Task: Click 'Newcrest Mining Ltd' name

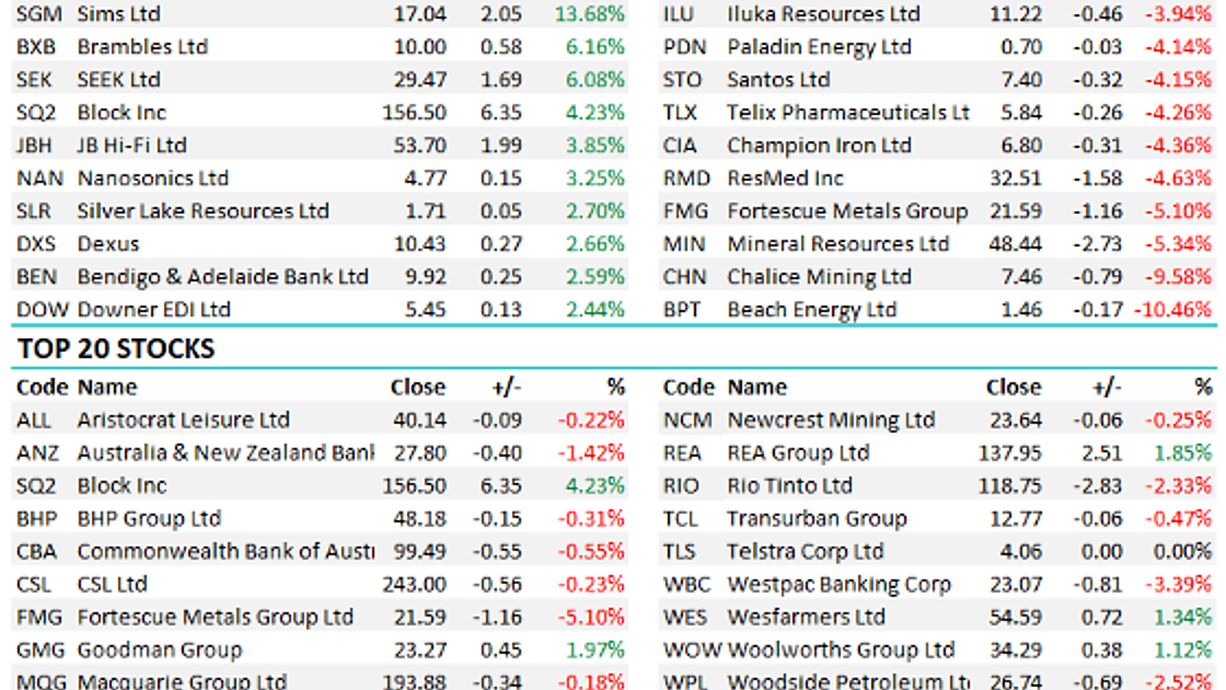Action: [x=831, y=420]
